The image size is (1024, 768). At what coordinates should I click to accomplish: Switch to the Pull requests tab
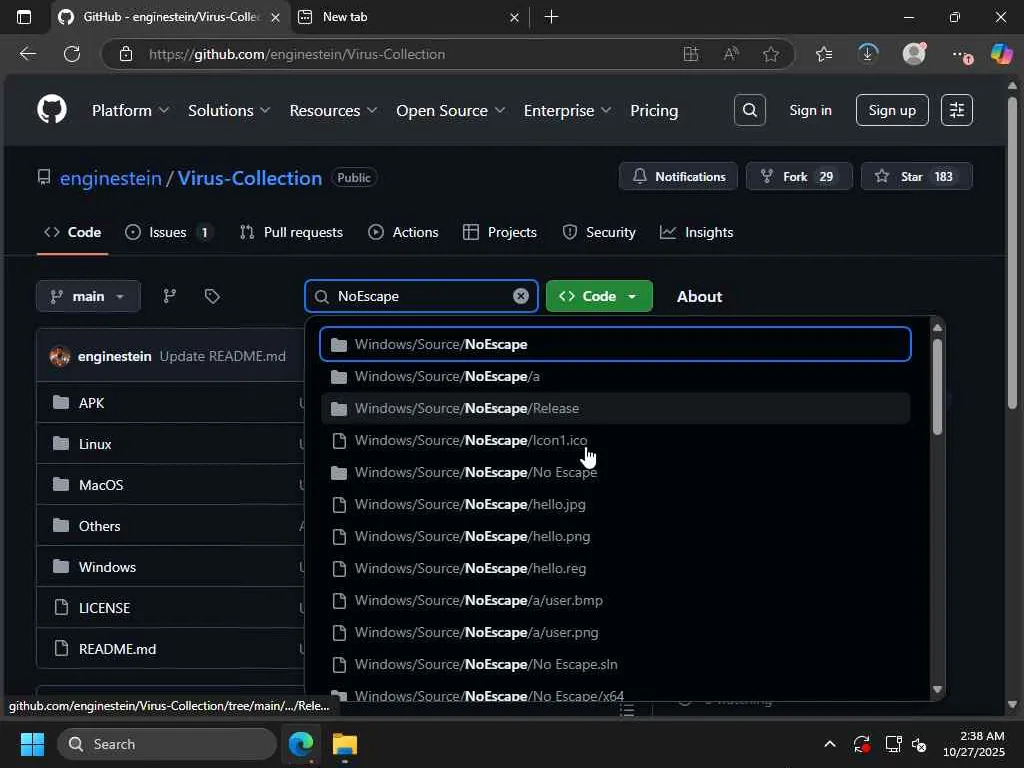point(291,232)
